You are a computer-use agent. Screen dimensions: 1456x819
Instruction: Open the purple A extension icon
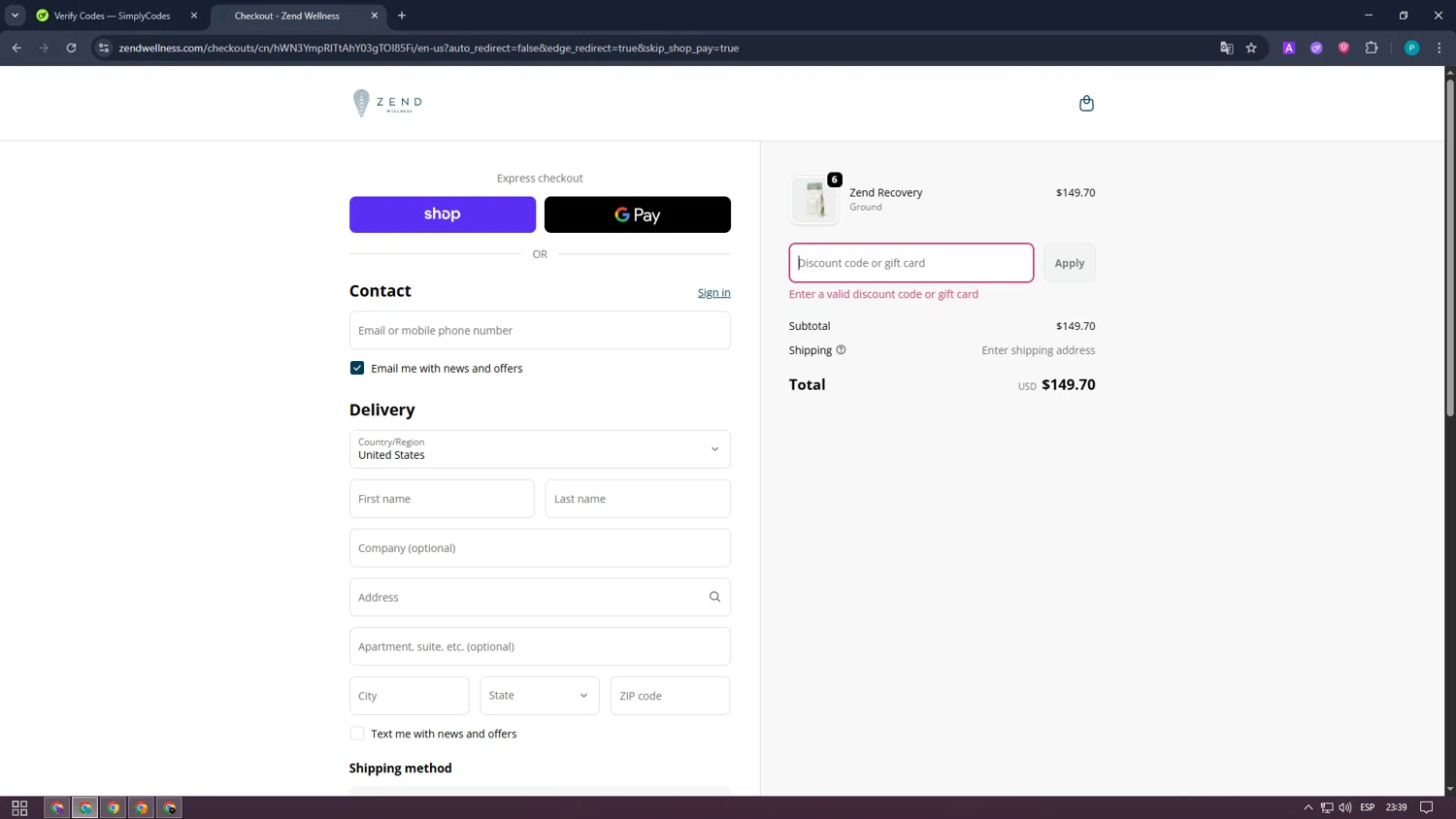1289,48
